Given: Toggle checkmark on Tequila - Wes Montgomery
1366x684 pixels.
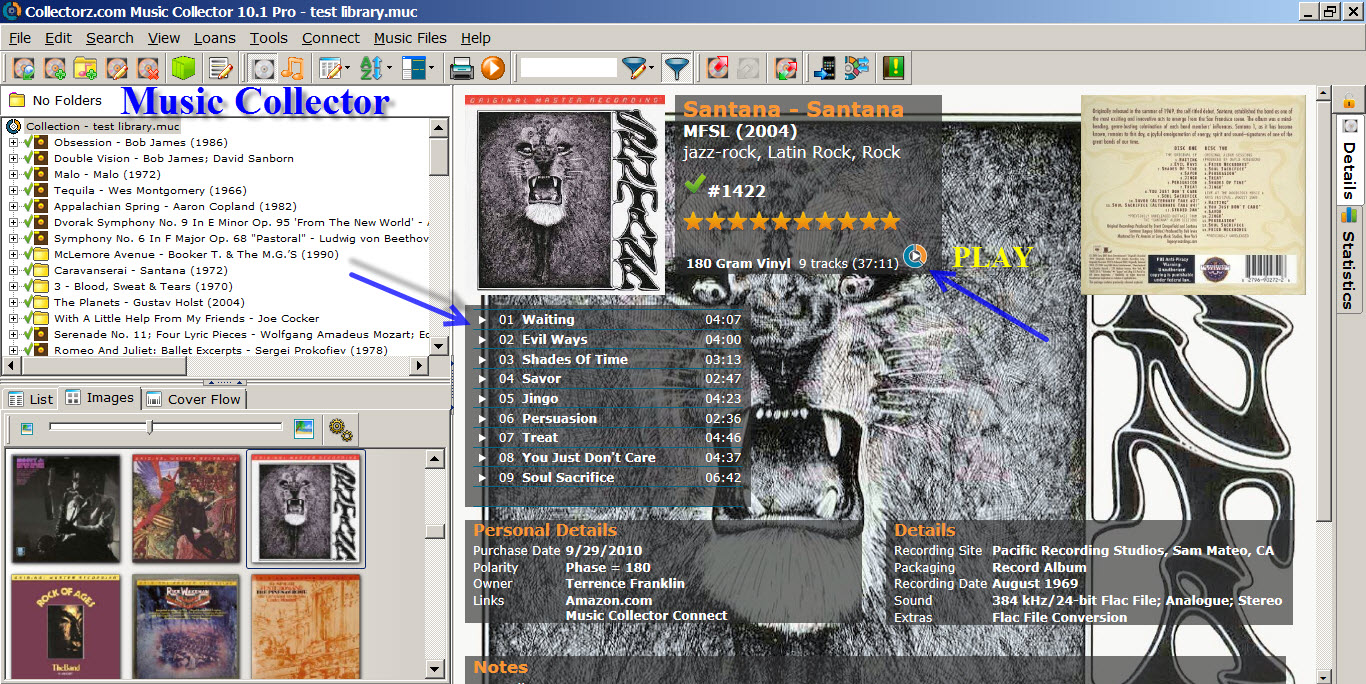Looking at the screenshot, I should pyautogui.click(x=28, y=191).
